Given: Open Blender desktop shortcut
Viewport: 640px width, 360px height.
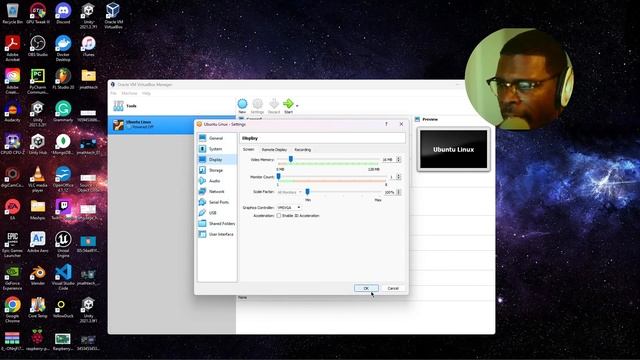Looking at the screenshot, I should [x=38, y=275].
